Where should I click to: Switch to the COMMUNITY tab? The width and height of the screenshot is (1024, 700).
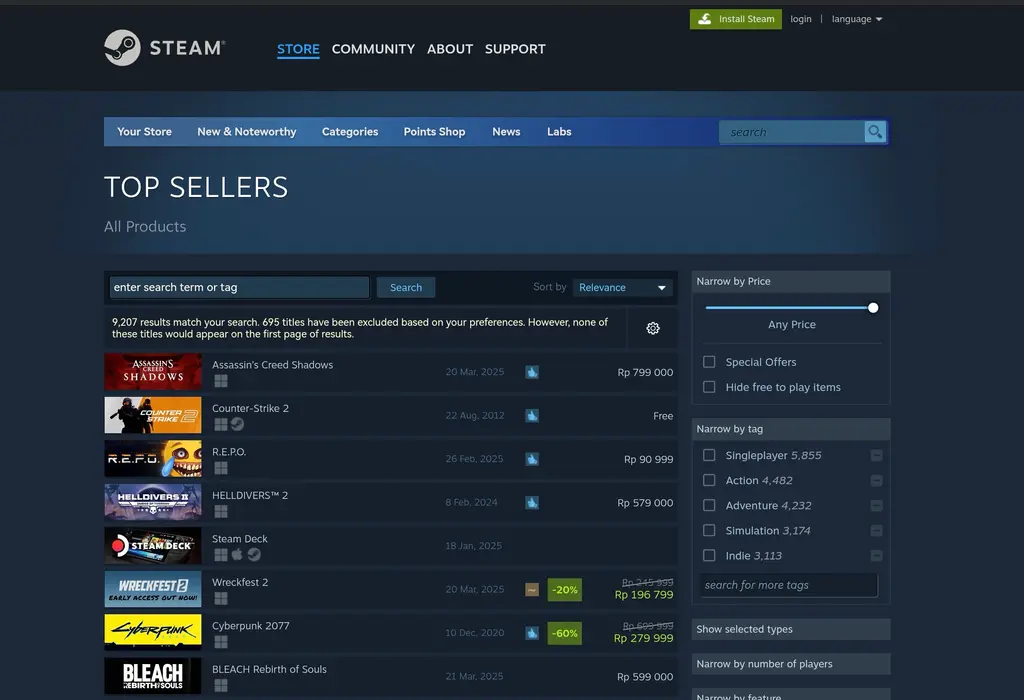(373, 48)
